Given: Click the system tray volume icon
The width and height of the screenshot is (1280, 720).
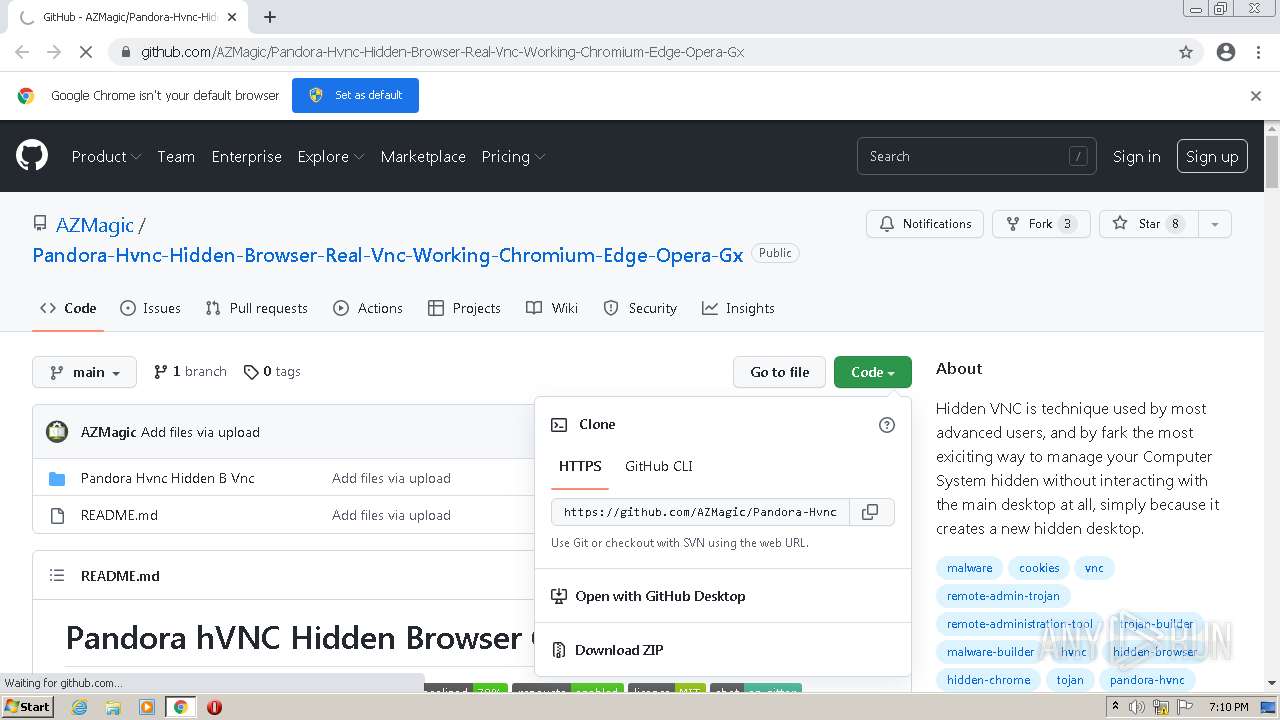Looking at the screenshot, I should click(1137, 707).
